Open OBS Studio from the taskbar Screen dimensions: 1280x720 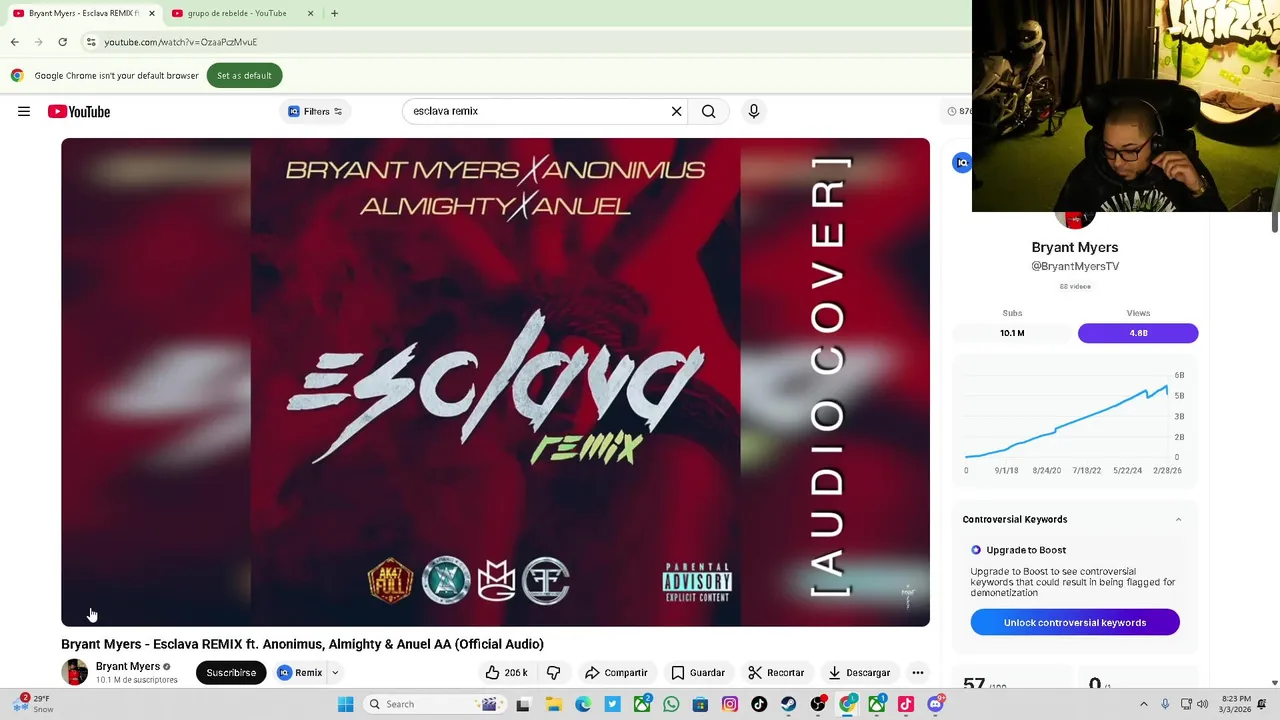(x=818, y=704)
